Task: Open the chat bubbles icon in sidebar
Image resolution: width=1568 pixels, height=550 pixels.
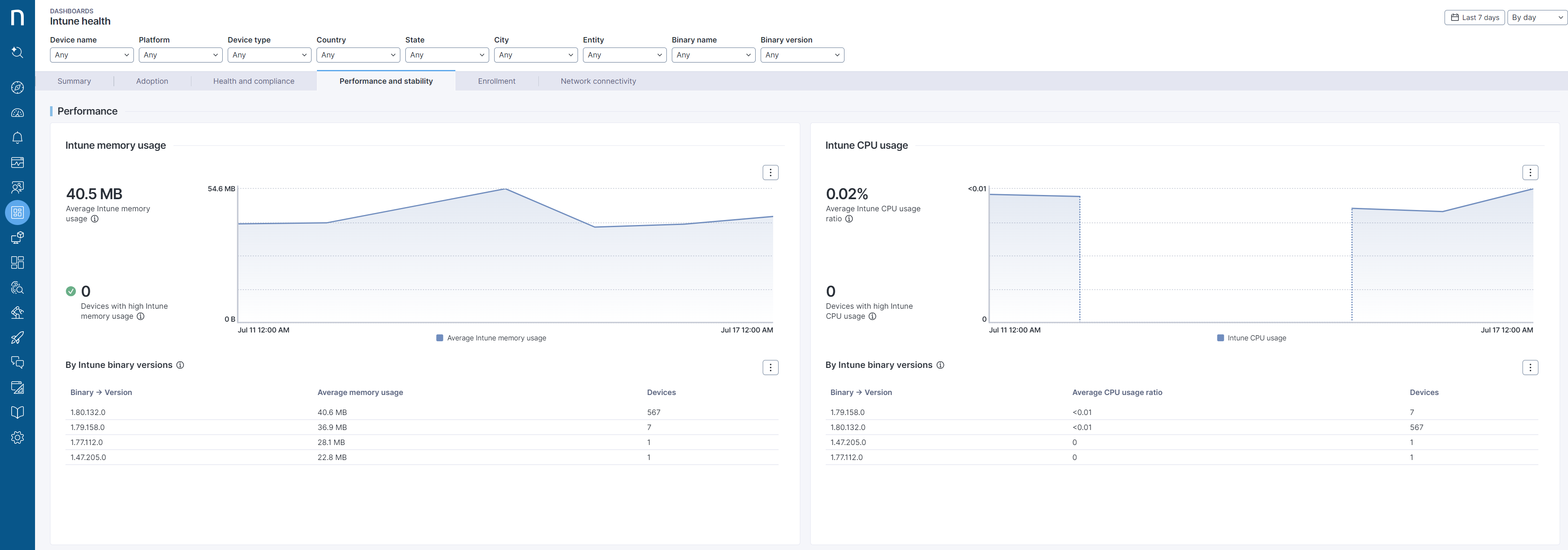Action: click(x=17, y=362)
